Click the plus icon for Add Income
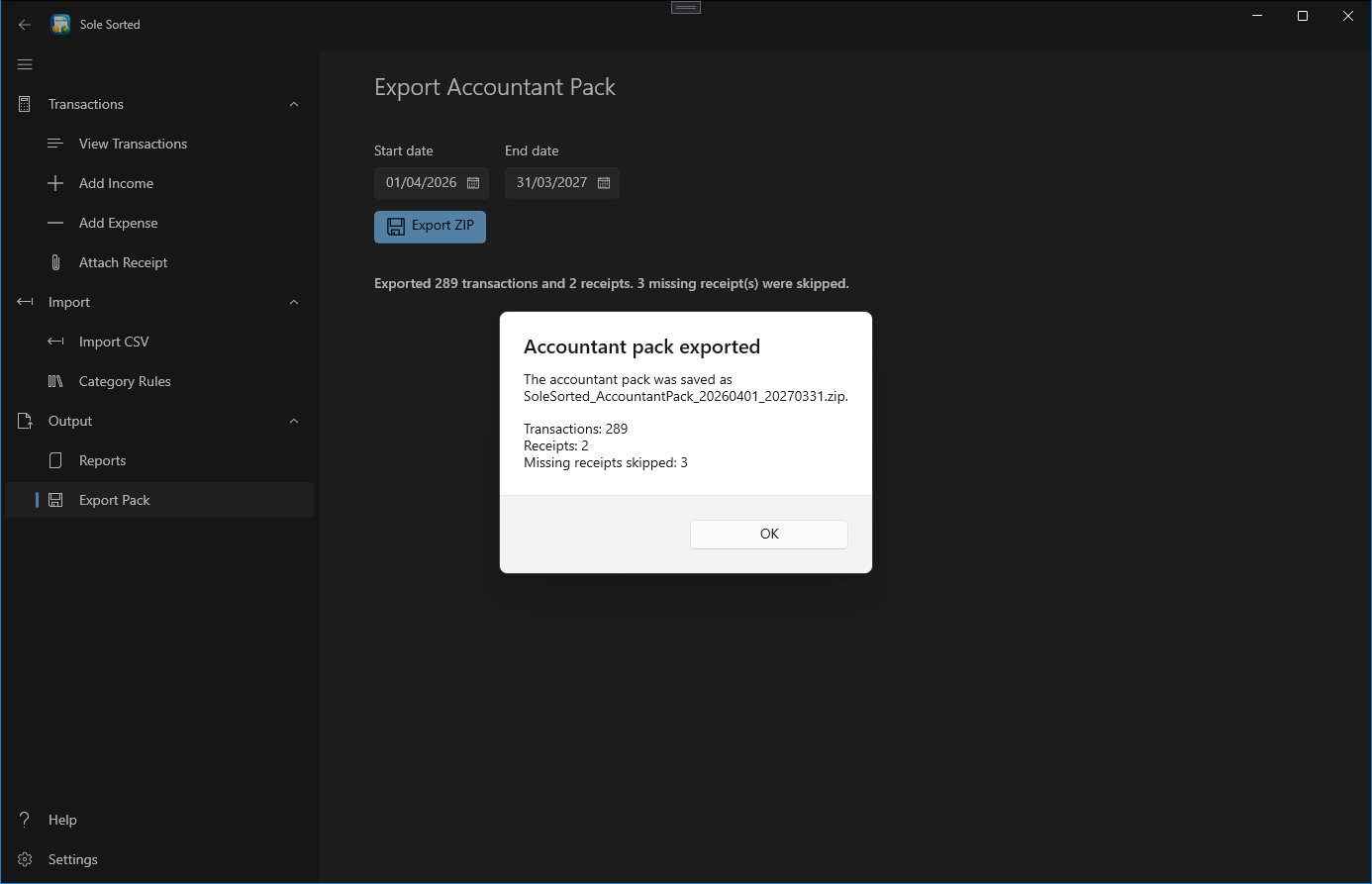The width and height of the screenshot is (1372, 884). [x=55, y=183]
